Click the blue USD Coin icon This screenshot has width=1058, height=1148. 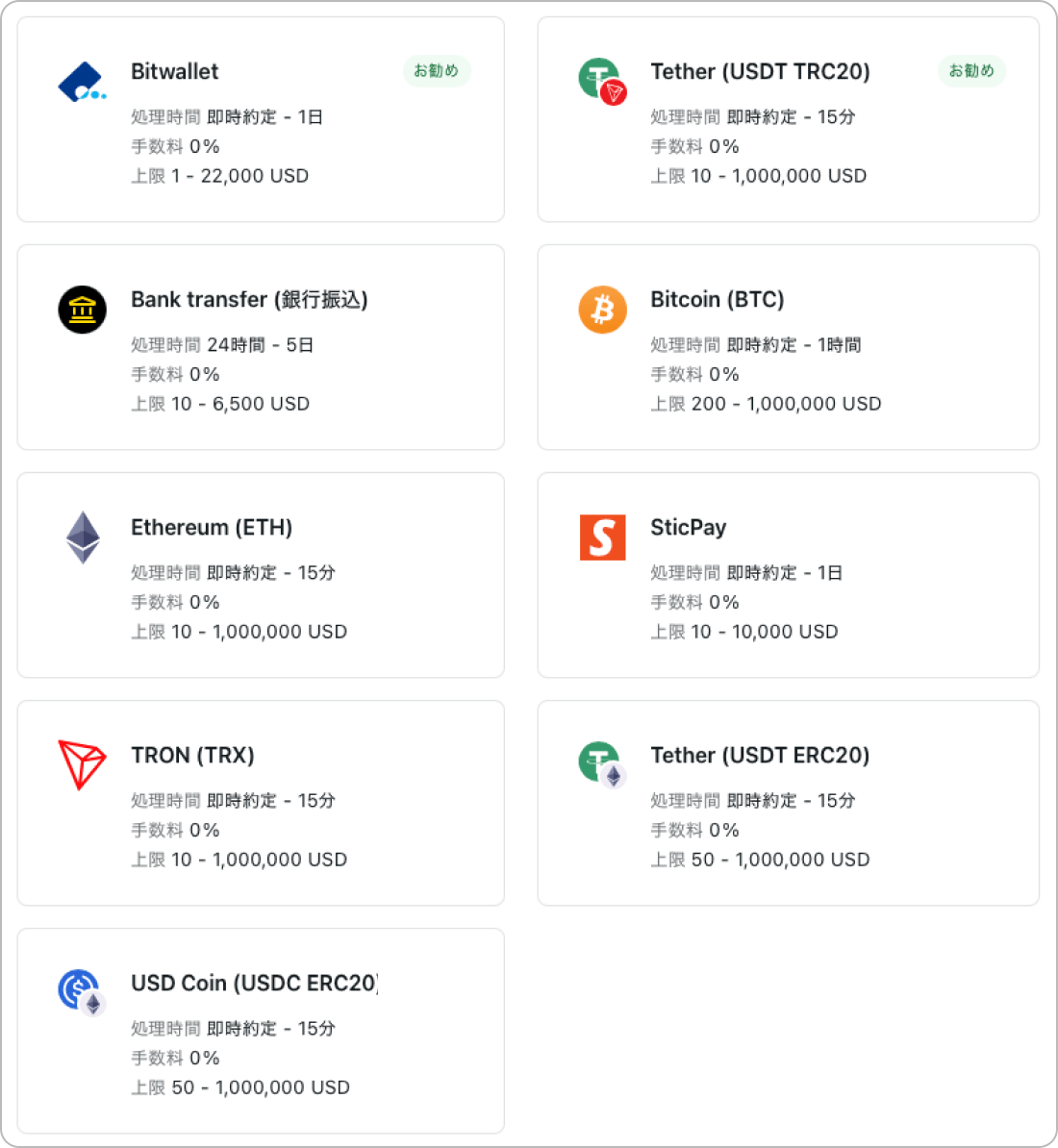(x=82, y=993)
